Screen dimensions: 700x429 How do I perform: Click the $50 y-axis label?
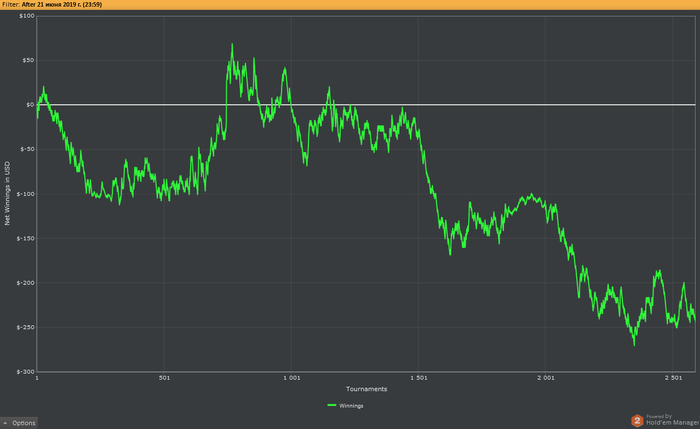[28, 60]
